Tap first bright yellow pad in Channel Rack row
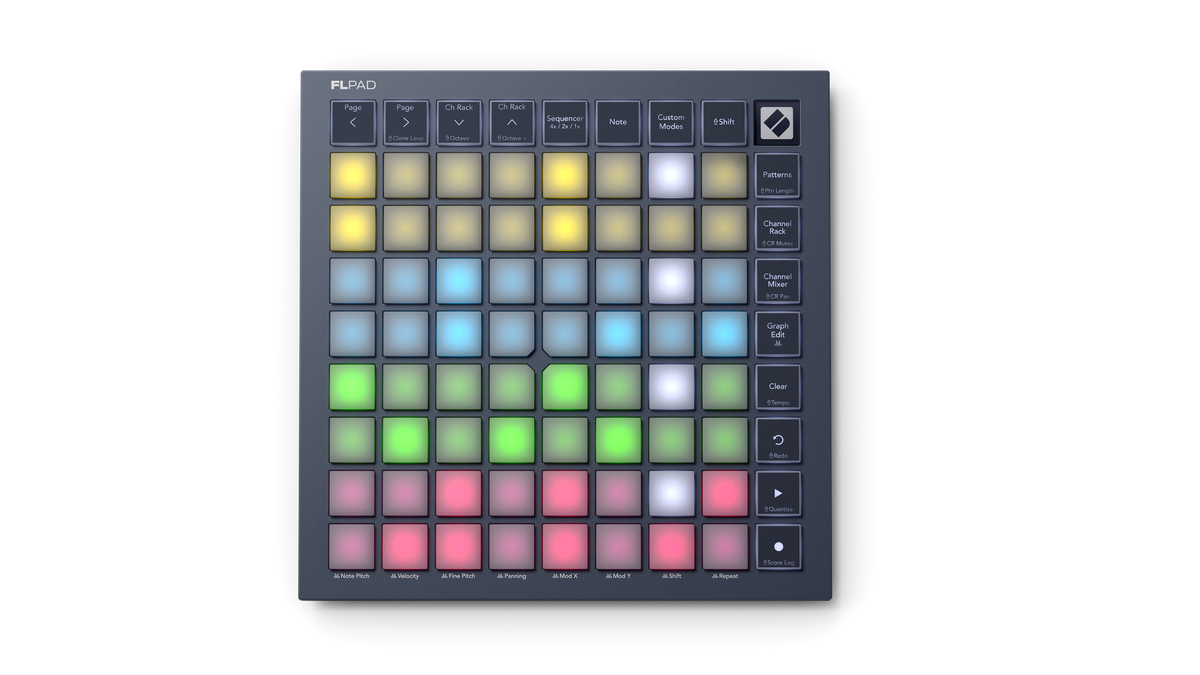The height and width of the screenshot is (675, 1200). tap(353, 228)
